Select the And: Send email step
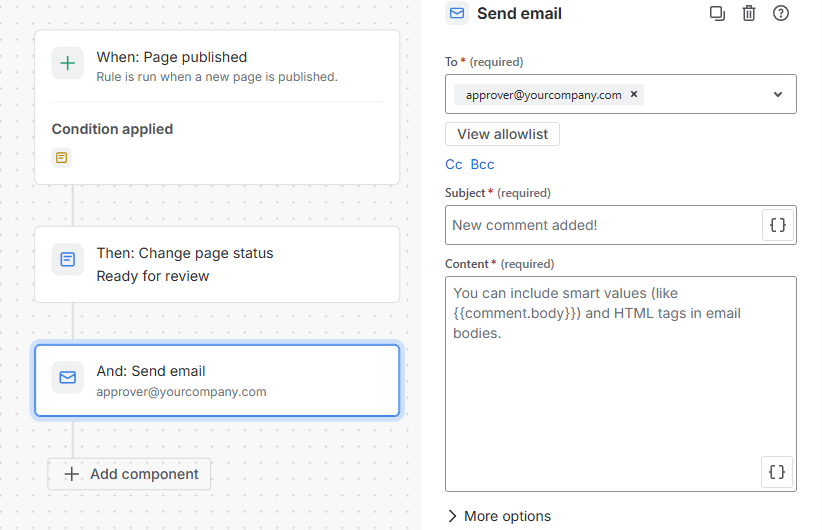The height and width of the screenshot is (530, 822). (x=217, y=380)
